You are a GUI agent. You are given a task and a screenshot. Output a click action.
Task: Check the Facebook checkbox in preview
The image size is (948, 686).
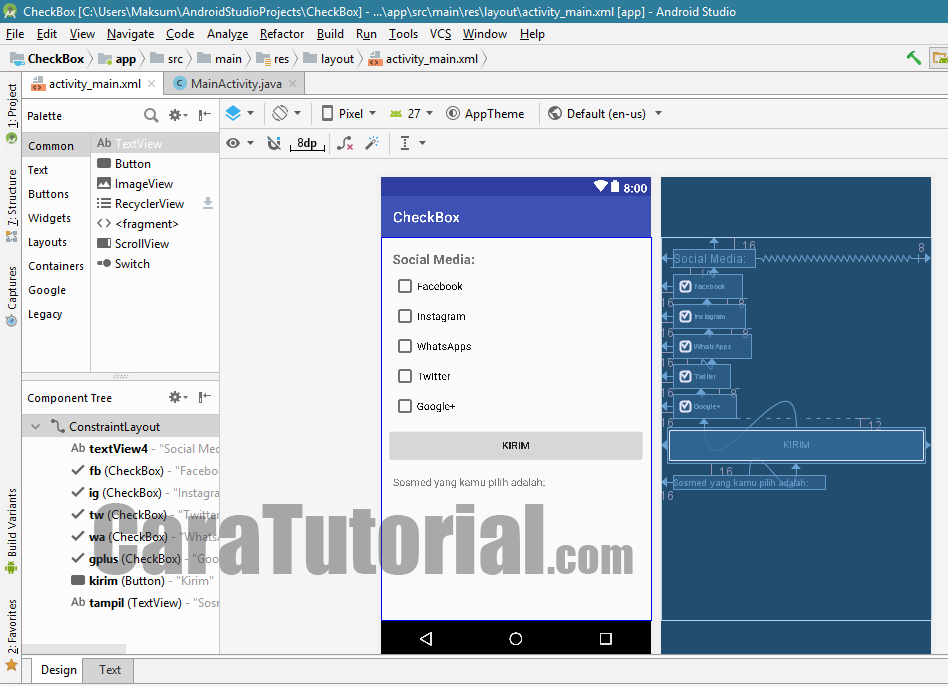click(405, 286)
